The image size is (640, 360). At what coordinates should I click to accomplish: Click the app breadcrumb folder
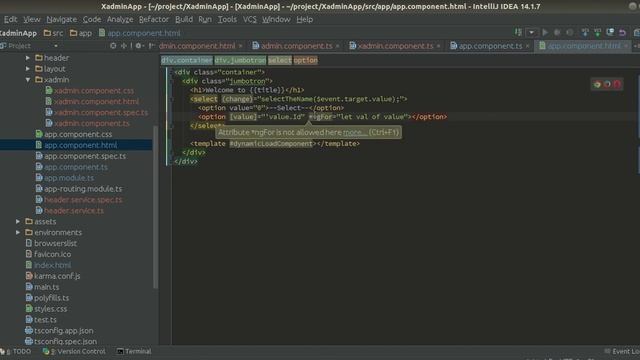tap(80, 33)
